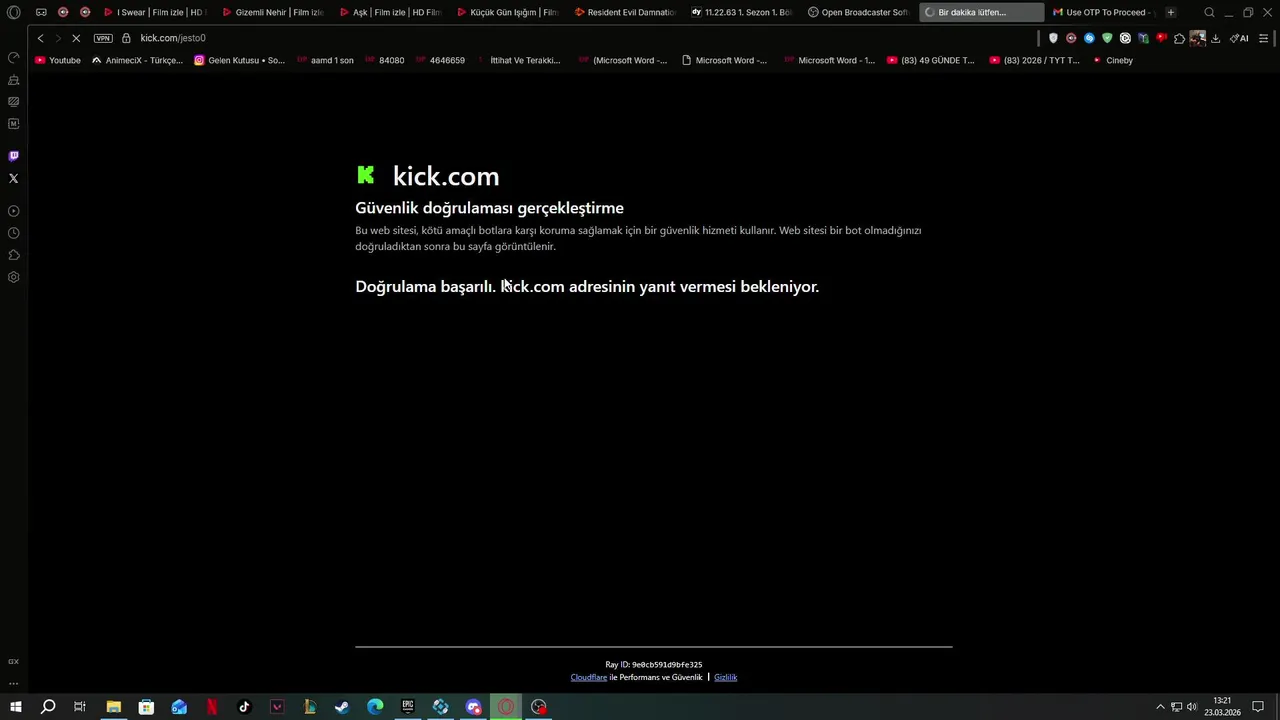The image size is (1280, 720).
Task: Click the Ray ID text in footer
Action: point(653,664)
